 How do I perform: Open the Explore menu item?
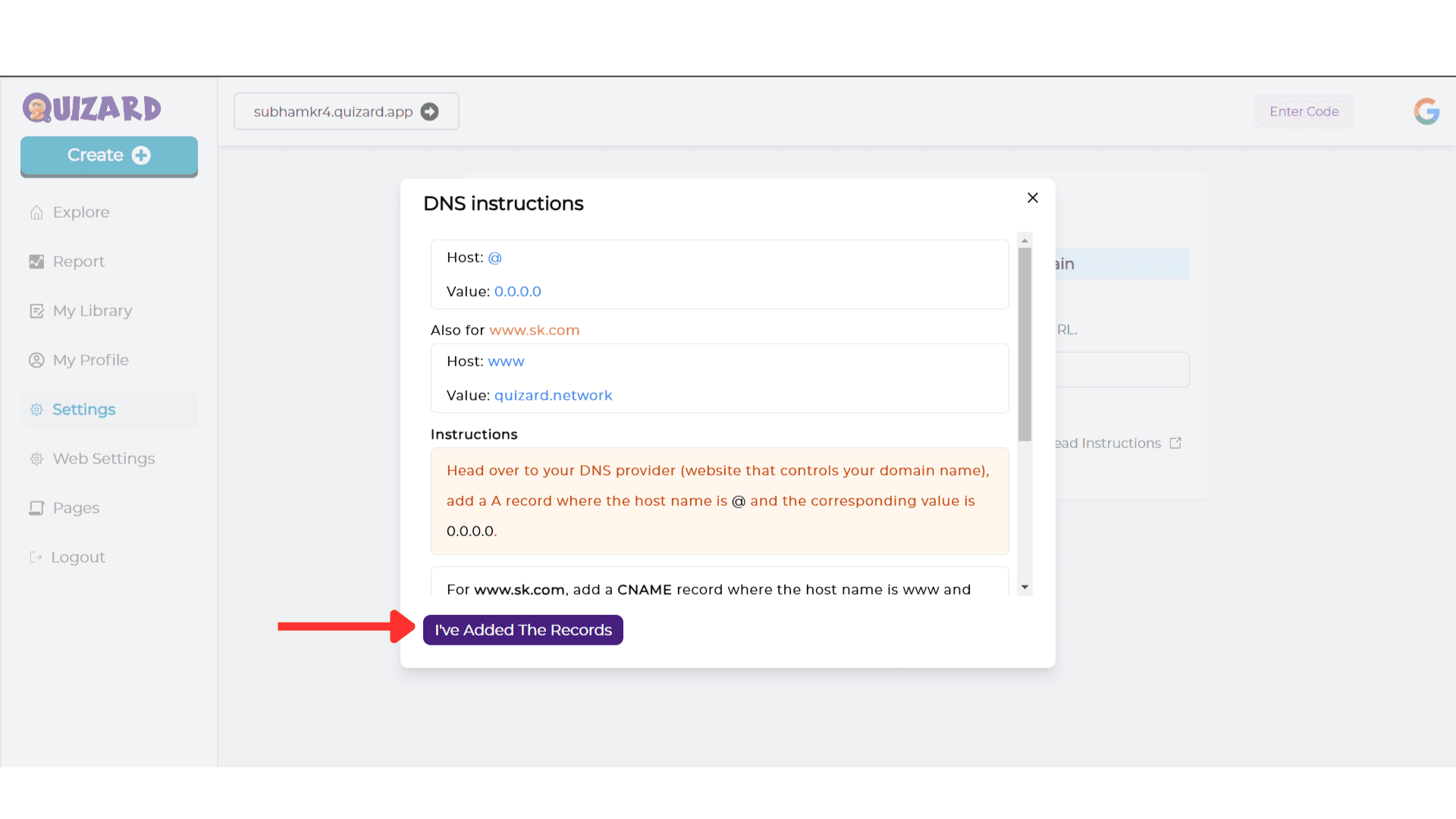tap(109, 212)
